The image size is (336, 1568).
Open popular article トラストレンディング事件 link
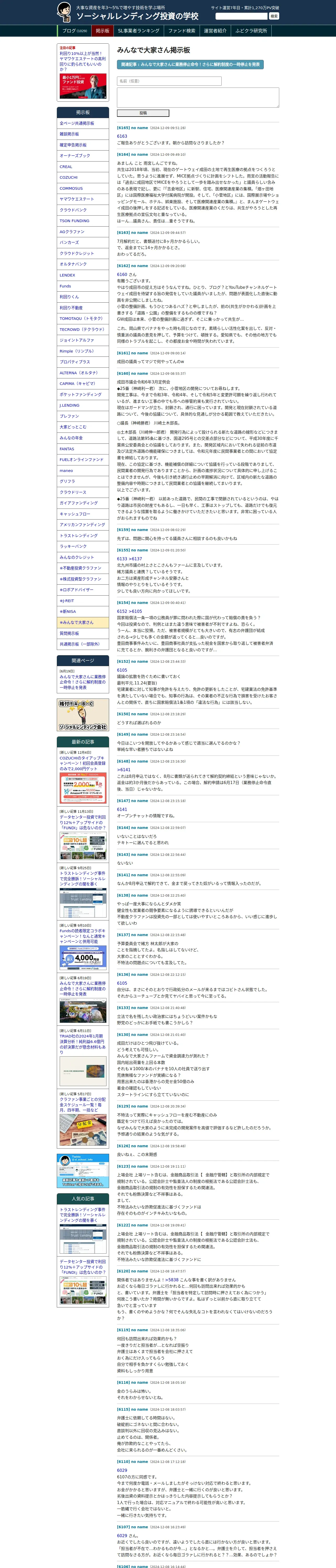(x=82, y=1215)
